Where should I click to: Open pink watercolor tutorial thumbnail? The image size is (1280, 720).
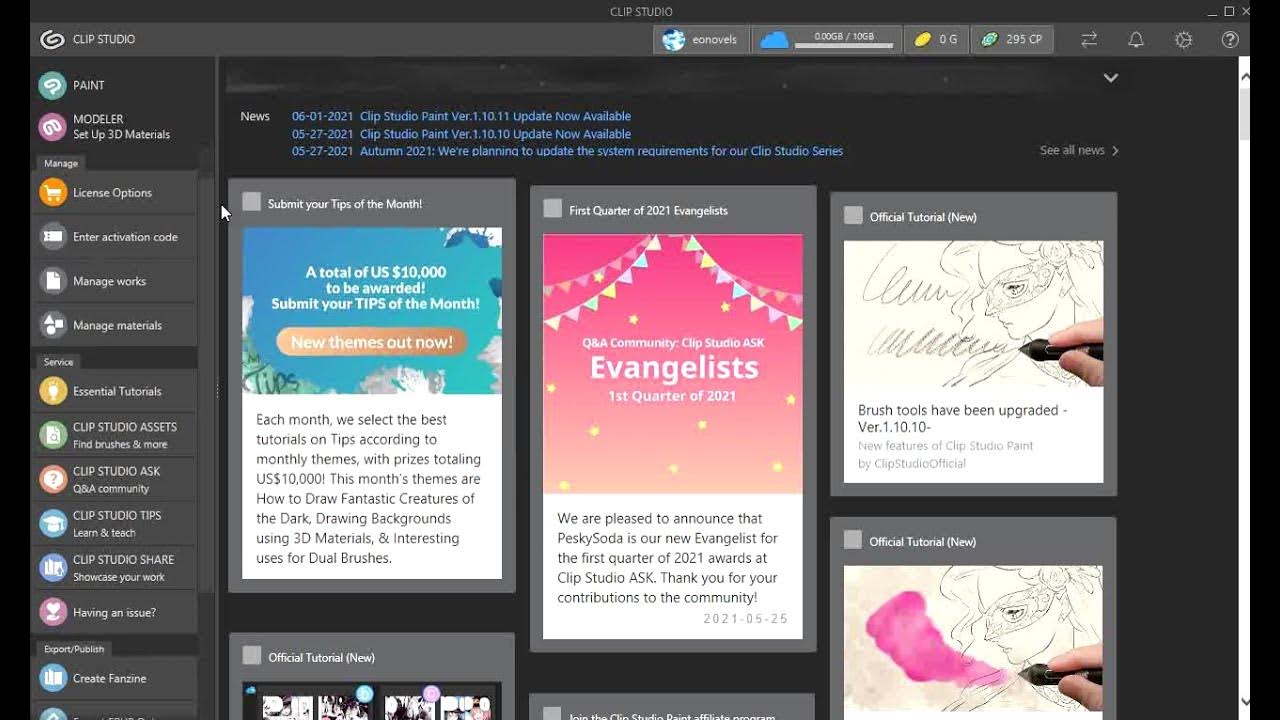(973, 639)
